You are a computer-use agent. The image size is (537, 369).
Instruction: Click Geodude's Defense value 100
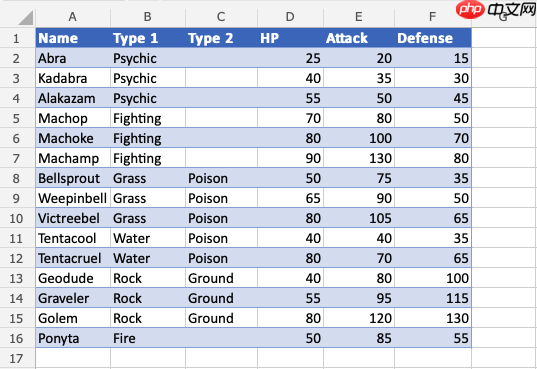[x=433, y=278]
